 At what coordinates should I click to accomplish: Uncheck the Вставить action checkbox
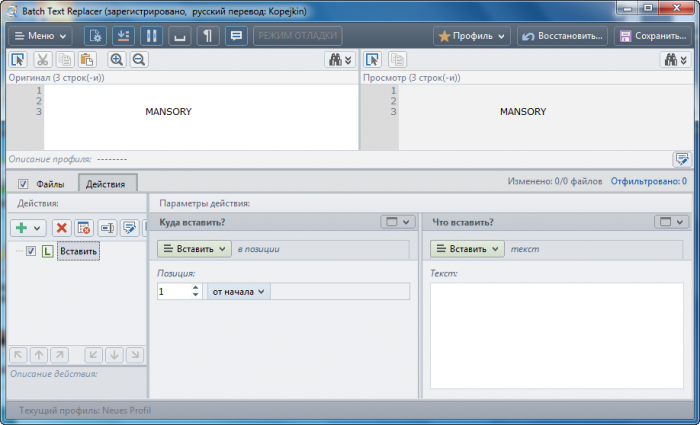(x=31, y=251)
